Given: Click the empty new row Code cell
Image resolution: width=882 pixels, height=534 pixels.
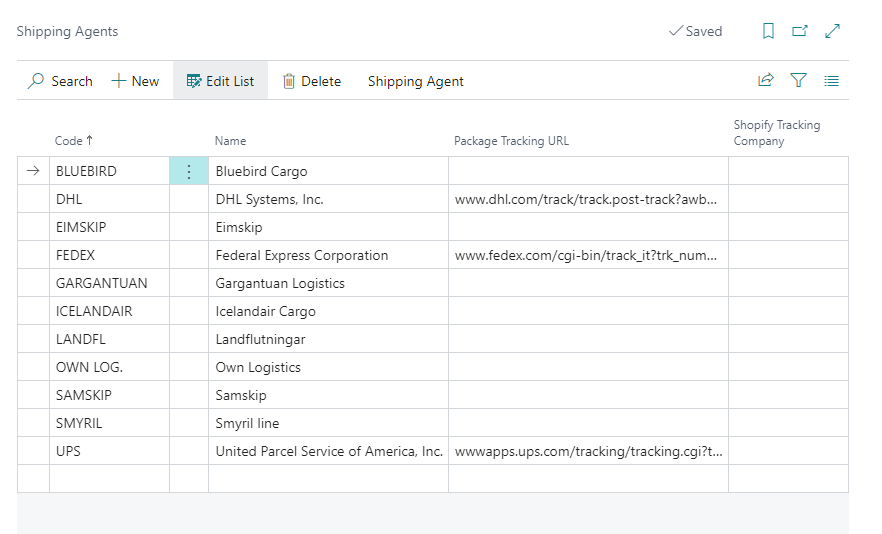Looking at the screenshot, I should [x=108, y=479].
